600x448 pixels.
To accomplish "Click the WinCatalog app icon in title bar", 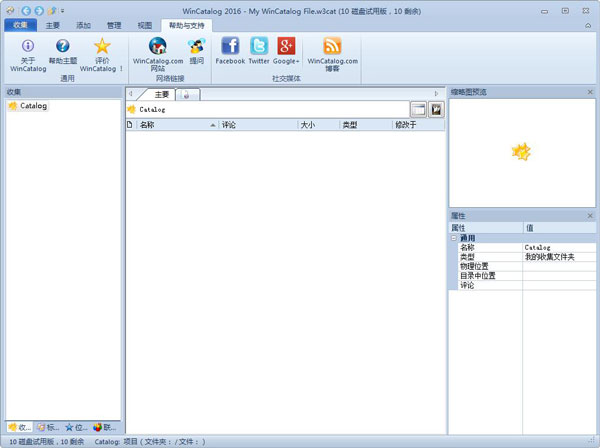I will pos(10,11).
